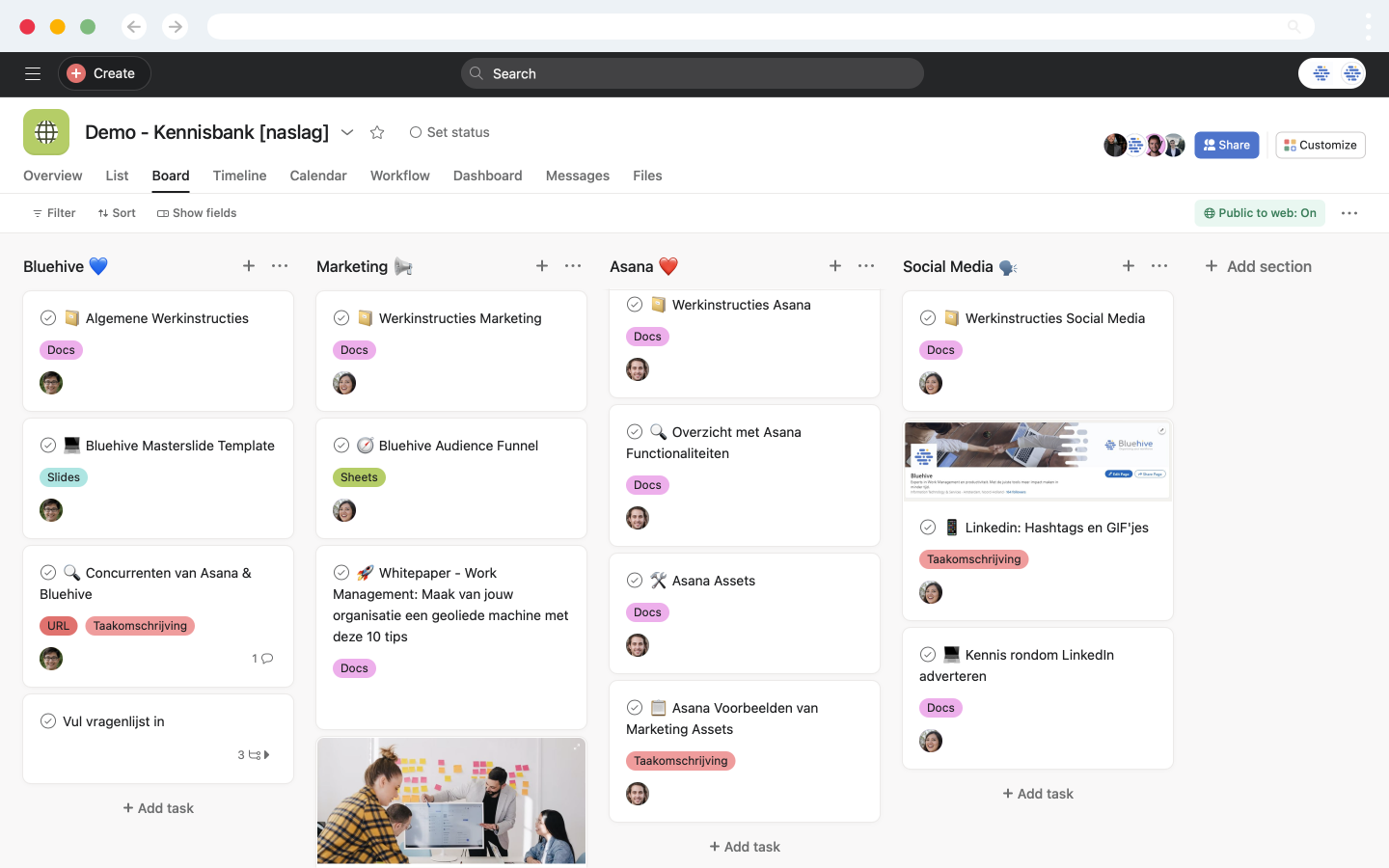This screenshot has width=1389, height=868.
Task: Click the search magnifier icon in address bar
Action: 1294,27
